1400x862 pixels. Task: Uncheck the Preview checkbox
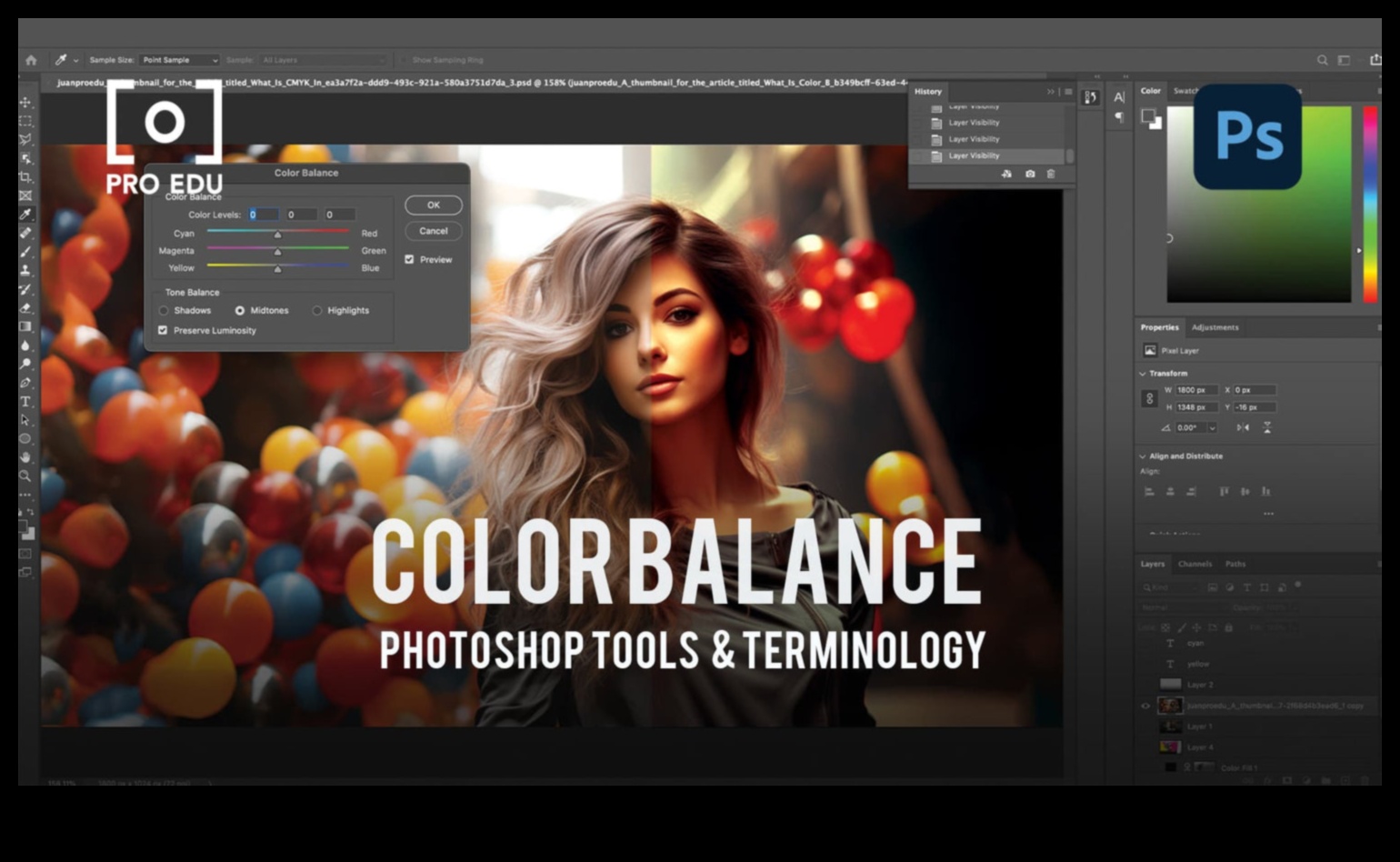tap(409, 259)
